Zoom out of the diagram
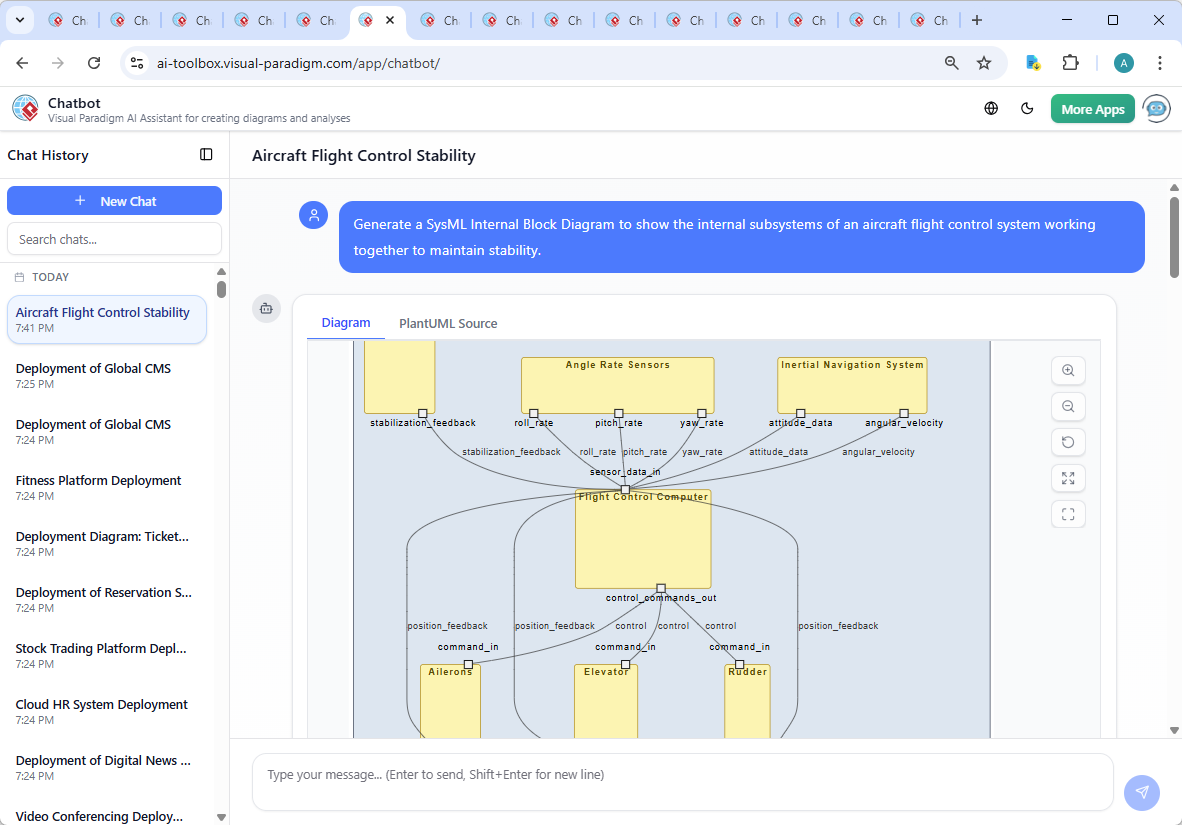 [1068, 406]
